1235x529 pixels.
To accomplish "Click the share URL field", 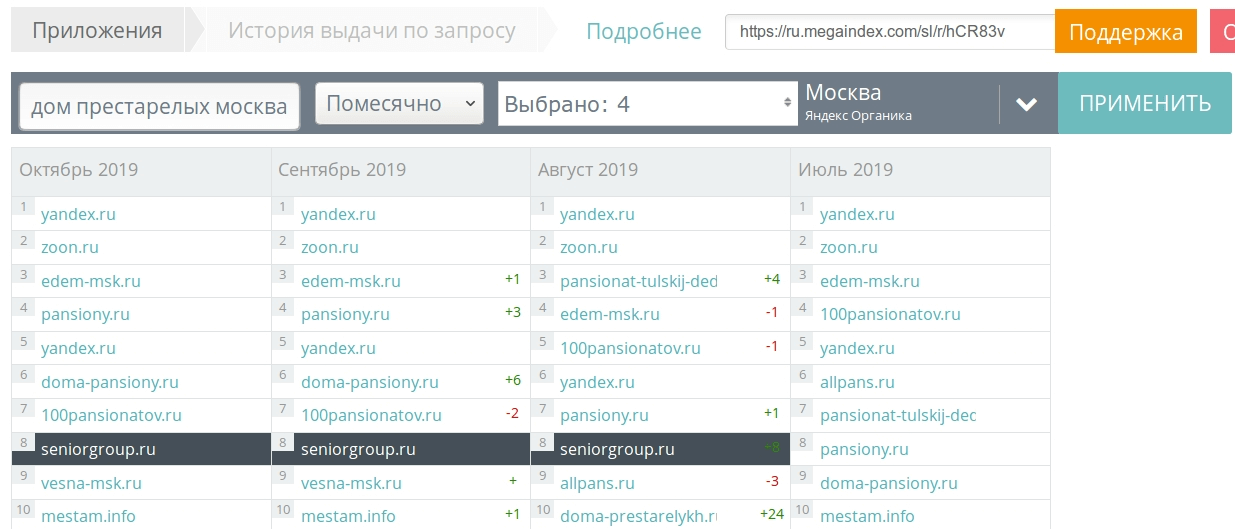I will pyautogui.click(x=889, y=31).
